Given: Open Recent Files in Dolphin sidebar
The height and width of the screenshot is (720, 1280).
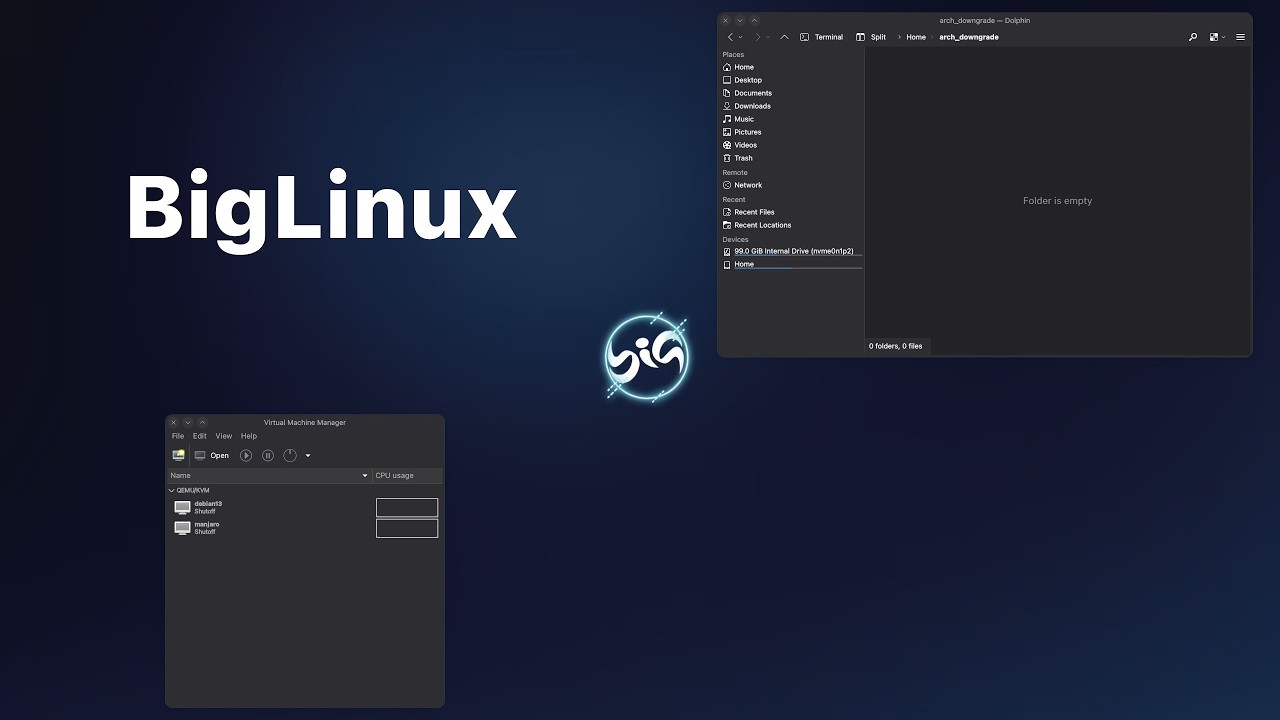Looking at the screenshot, I should [791, 212].
